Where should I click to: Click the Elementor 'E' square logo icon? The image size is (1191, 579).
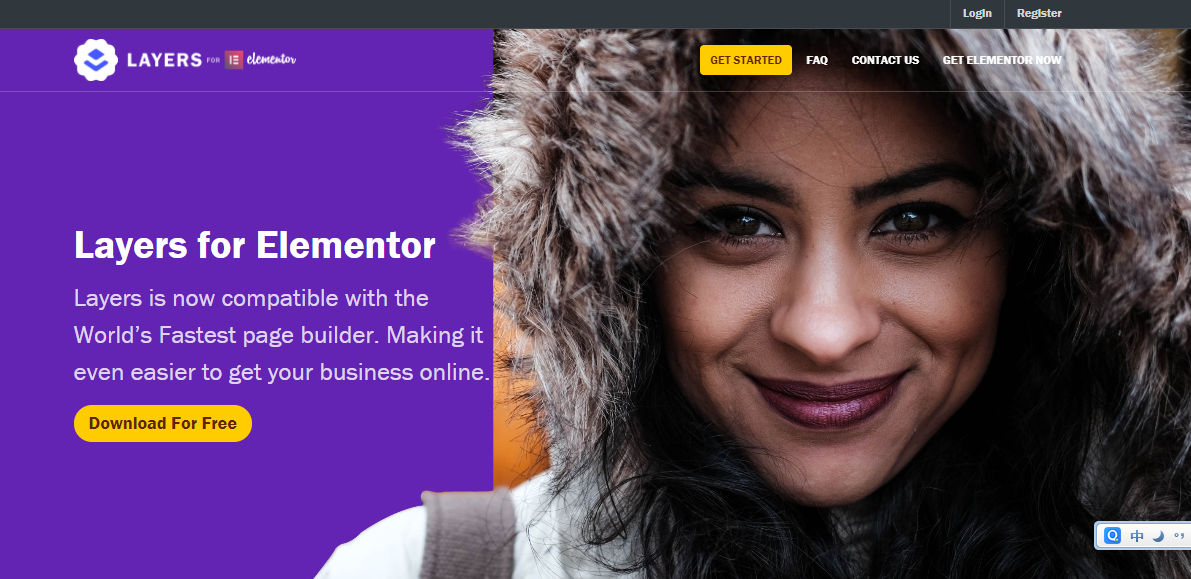click(x=234, y=60)
